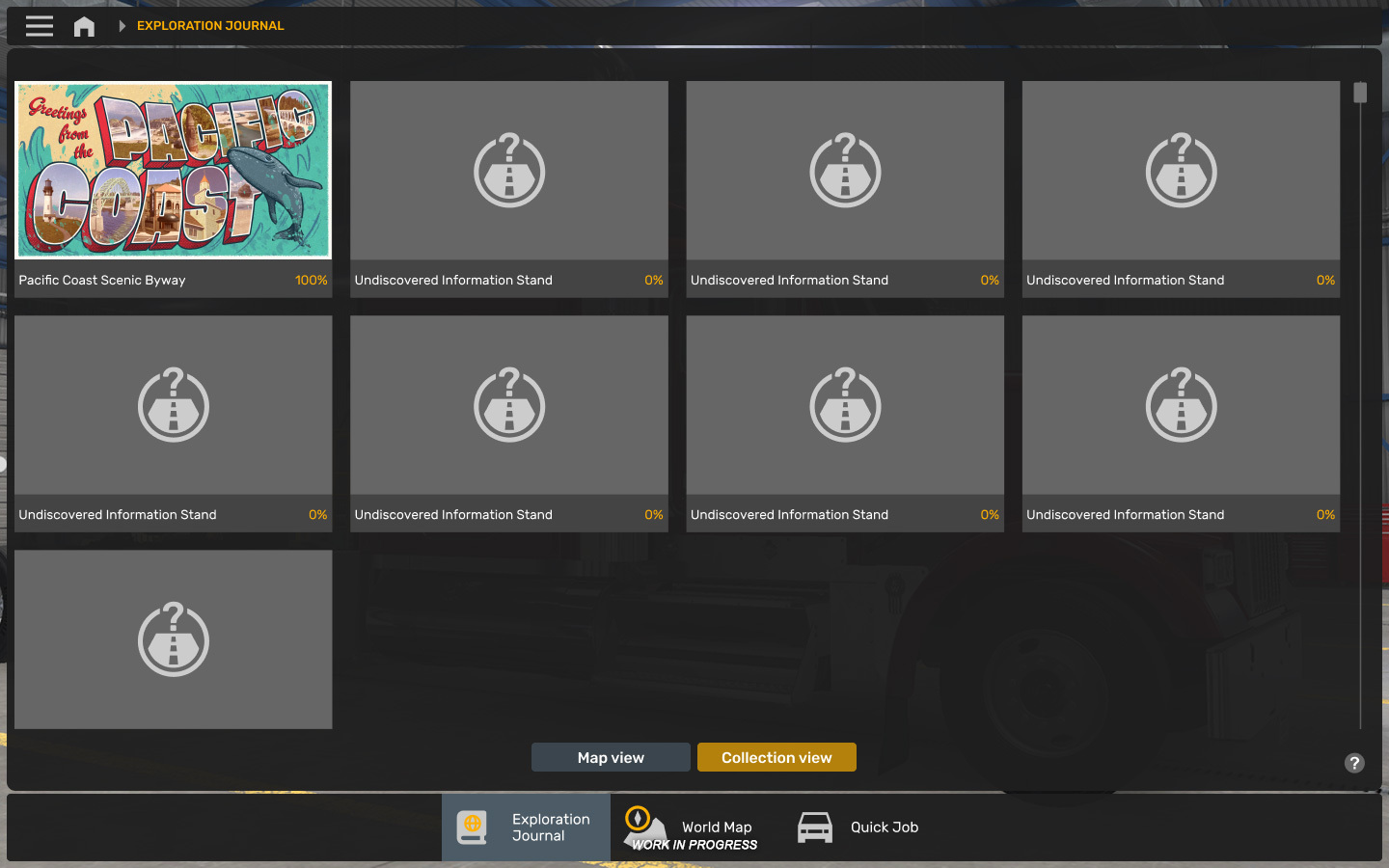Select the Exploration Journal tab label
The image size is (1389, 868).
551,827
